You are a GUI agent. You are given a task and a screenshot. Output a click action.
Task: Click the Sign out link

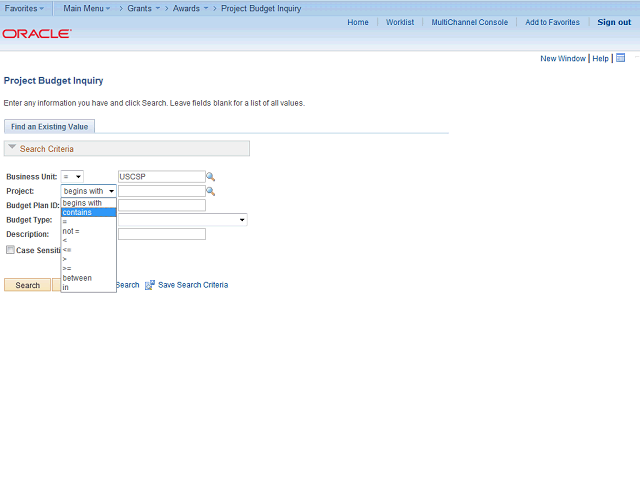pos(614,22)
